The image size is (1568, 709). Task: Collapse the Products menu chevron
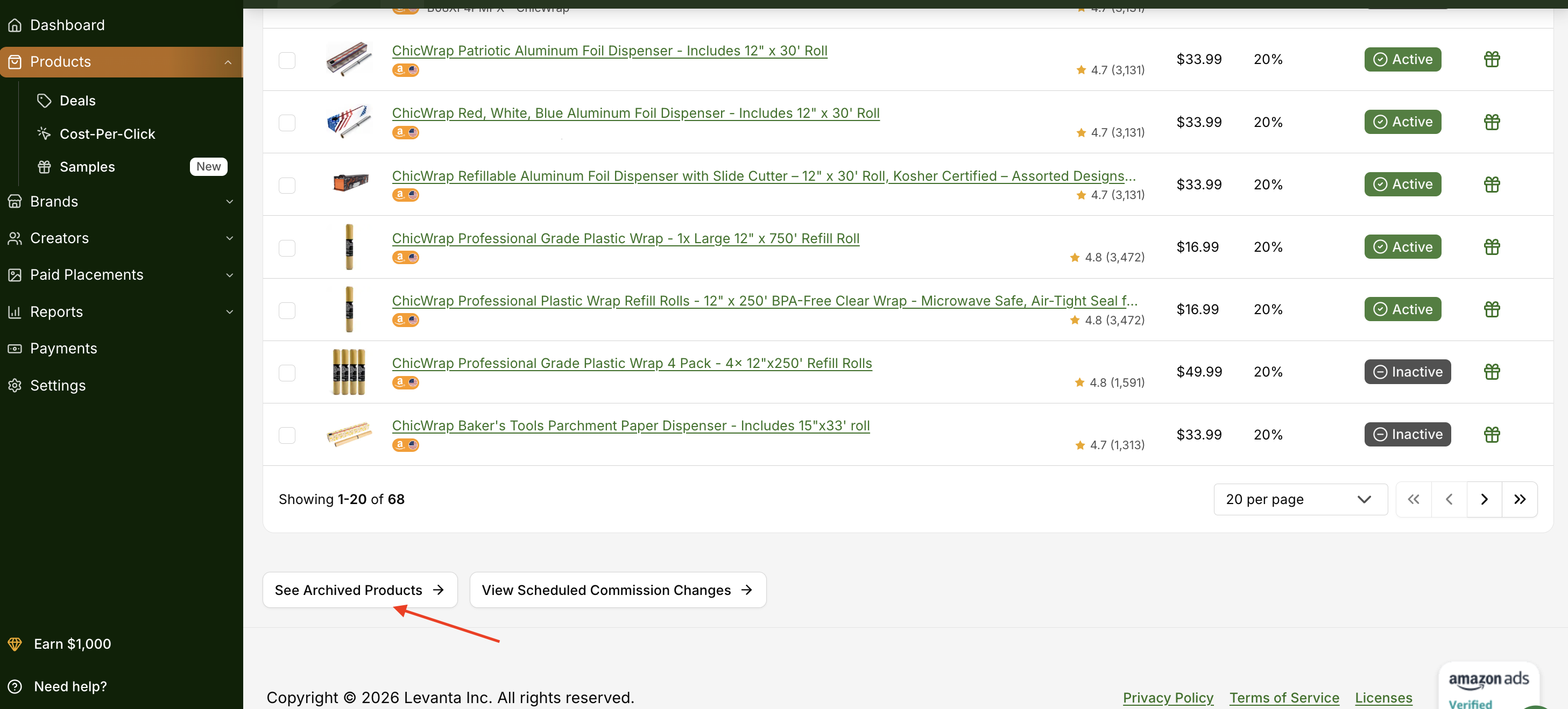pos(228,62)
